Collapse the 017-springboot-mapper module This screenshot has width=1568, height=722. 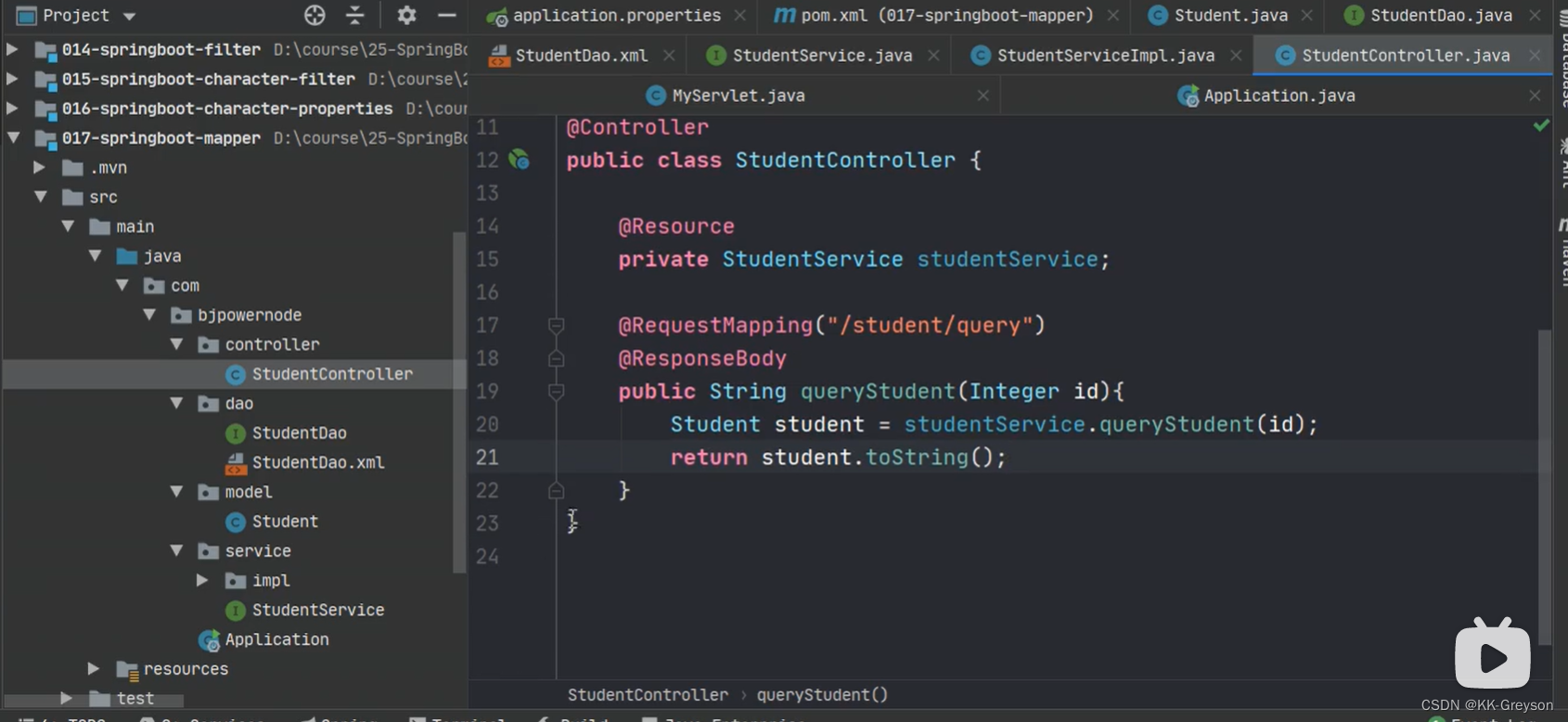click(13, 138)
